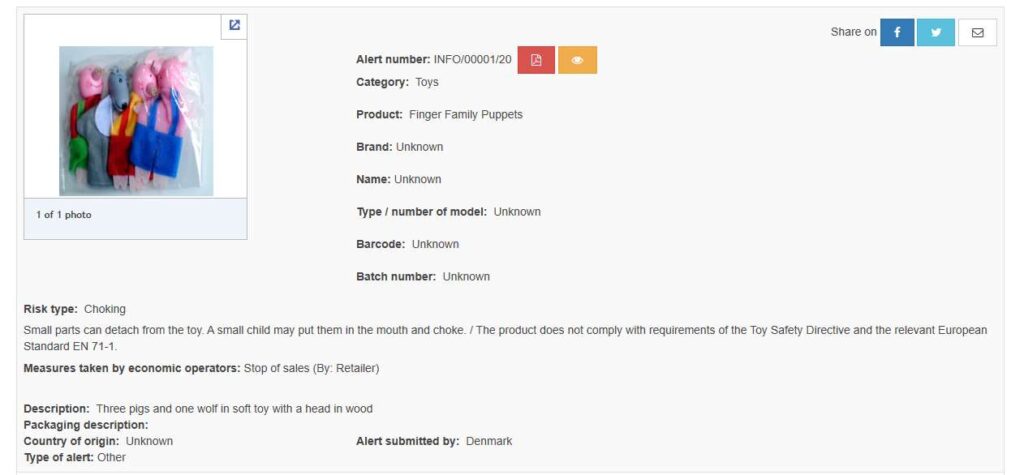Download the alert as PDF
This screenshot has height=475, width=1024.
point(536,60)
